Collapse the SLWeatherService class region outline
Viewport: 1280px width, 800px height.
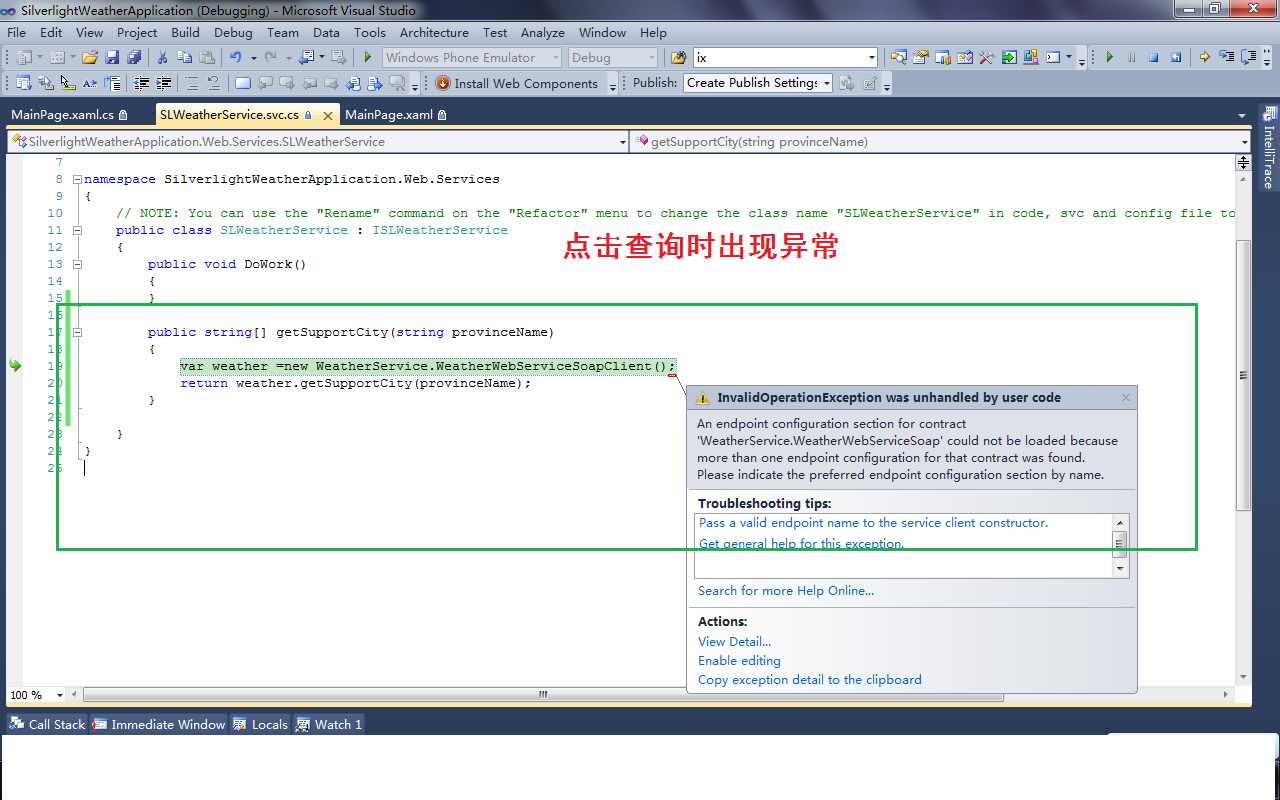pos(77,230)
